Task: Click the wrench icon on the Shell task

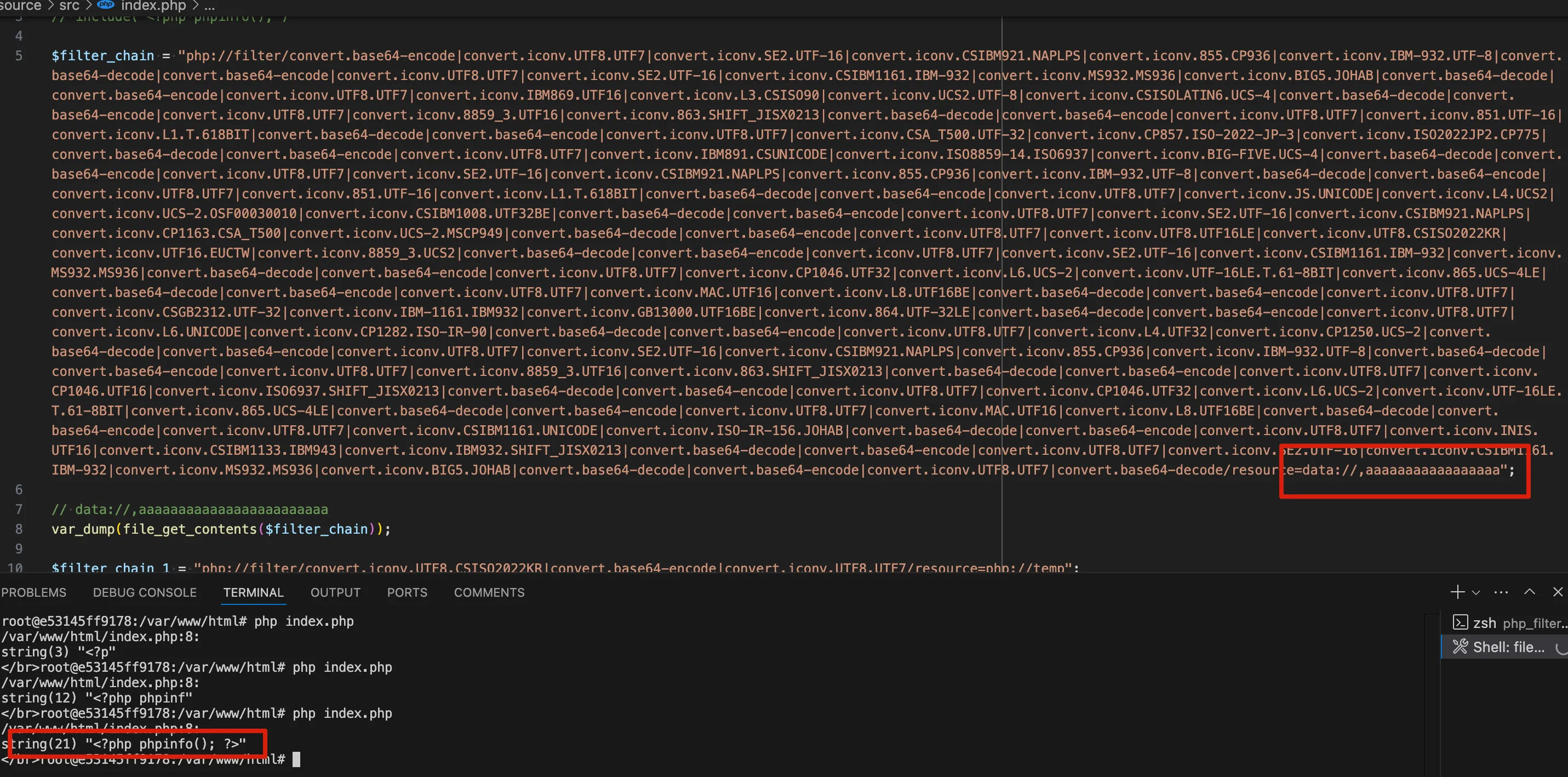Action: click(x=1460, y=647)
